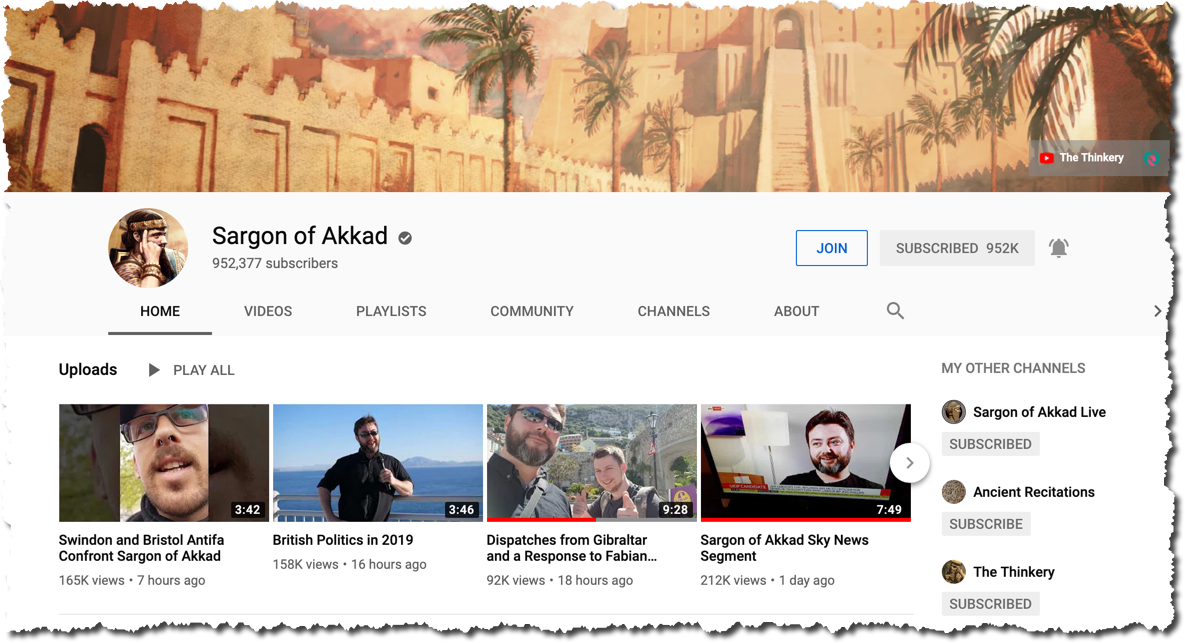
Task: Select the Community tab
Action: [x=532, y=311]
